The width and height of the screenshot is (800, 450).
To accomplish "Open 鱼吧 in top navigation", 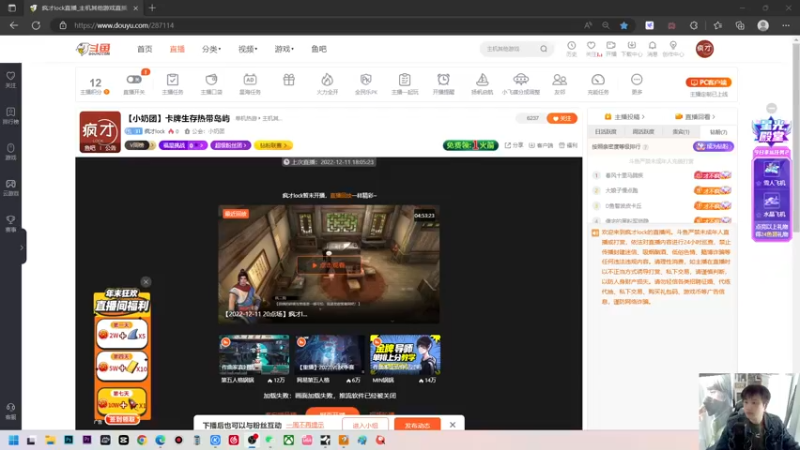I will point(319,49).
